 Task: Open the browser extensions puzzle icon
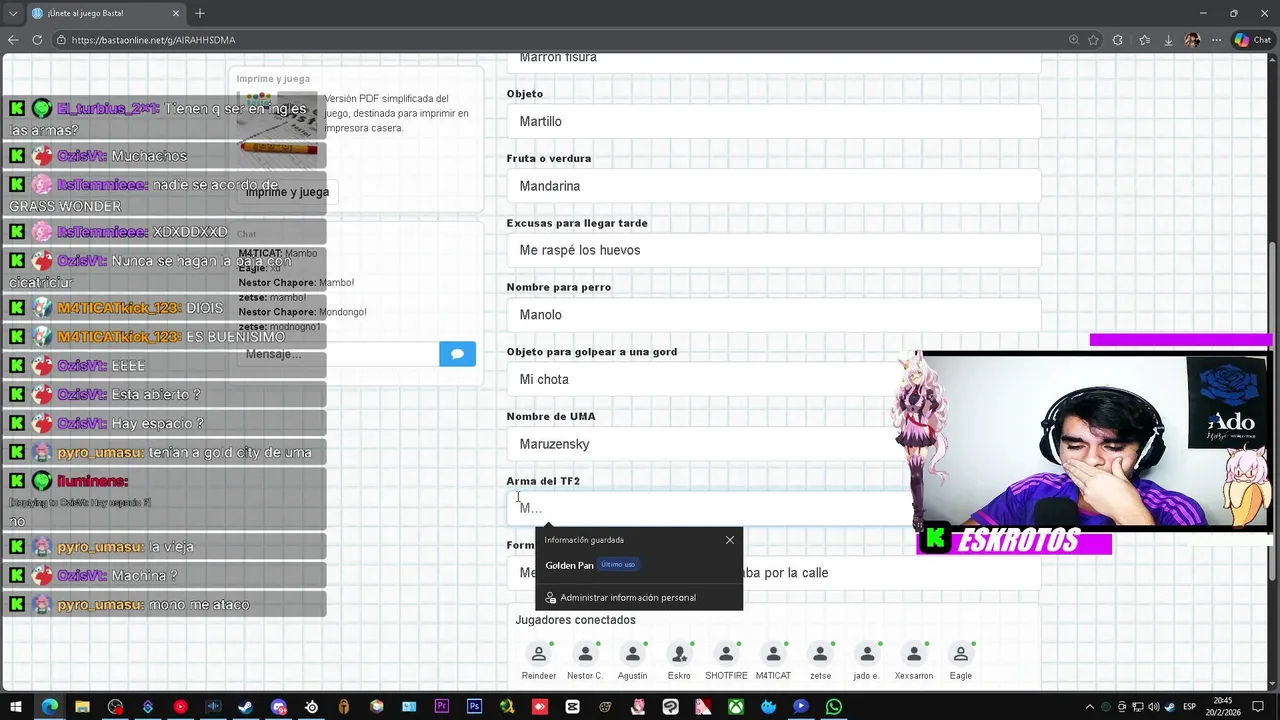(1118, 40)
